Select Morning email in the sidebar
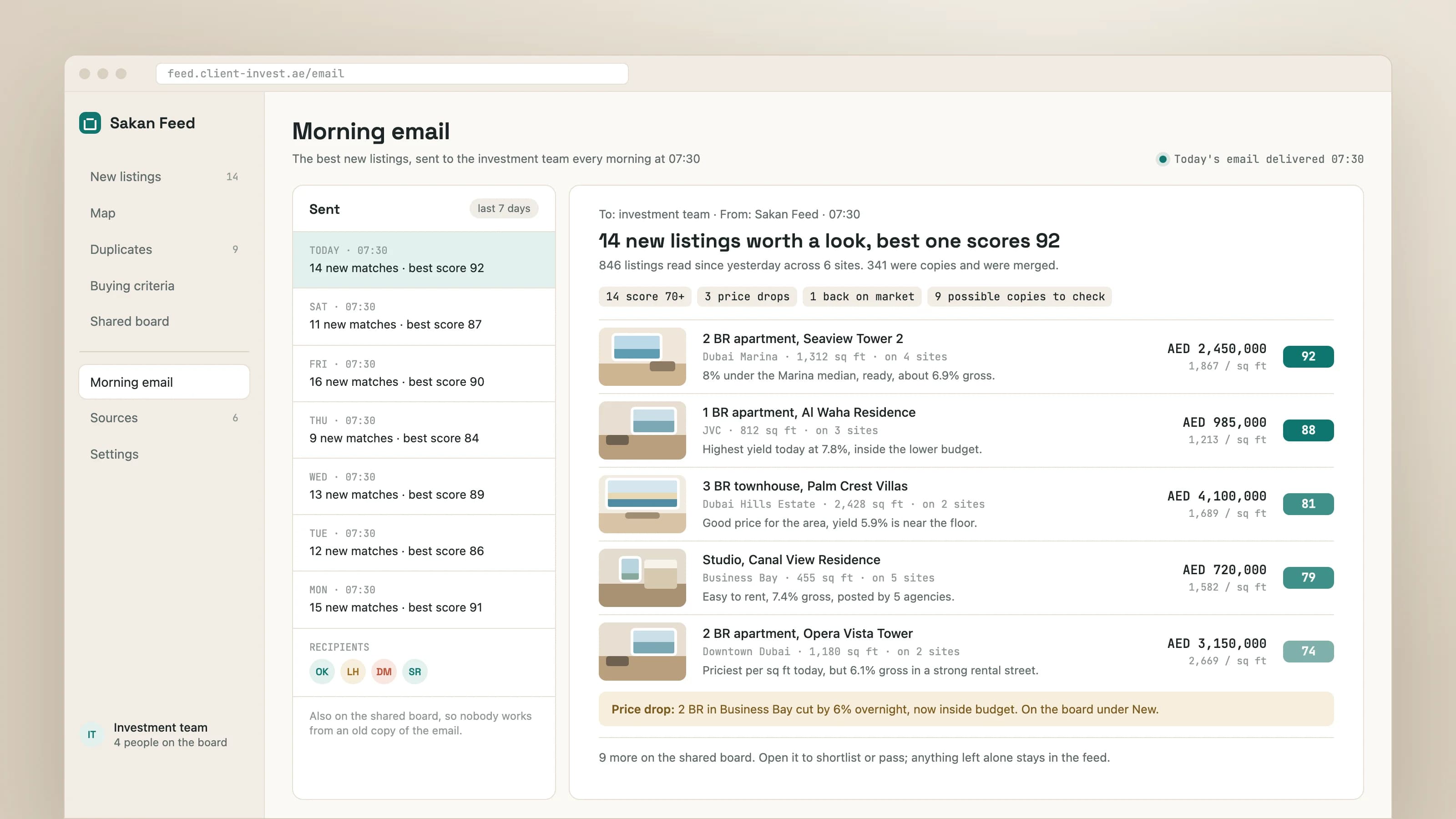This screenshot has height=819, width=1456. click(164, 382)
